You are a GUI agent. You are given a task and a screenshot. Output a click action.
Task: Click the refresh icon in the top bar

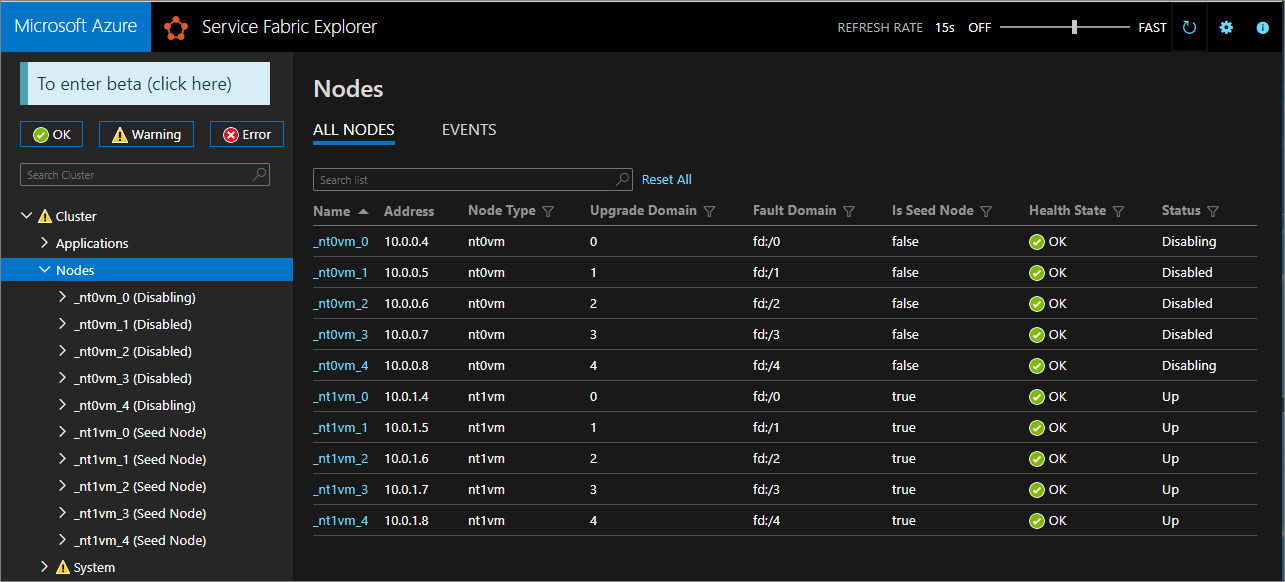point(1189,27)
